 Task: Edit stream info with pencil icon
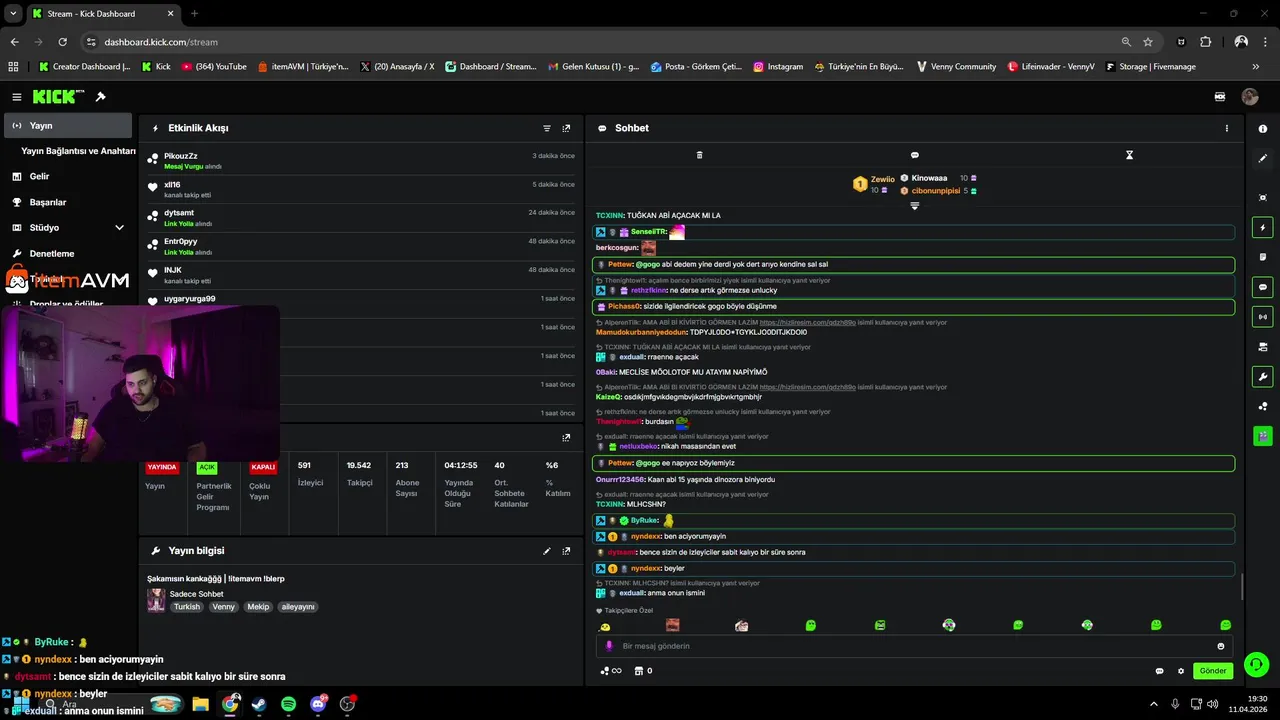tap(547, 551)
